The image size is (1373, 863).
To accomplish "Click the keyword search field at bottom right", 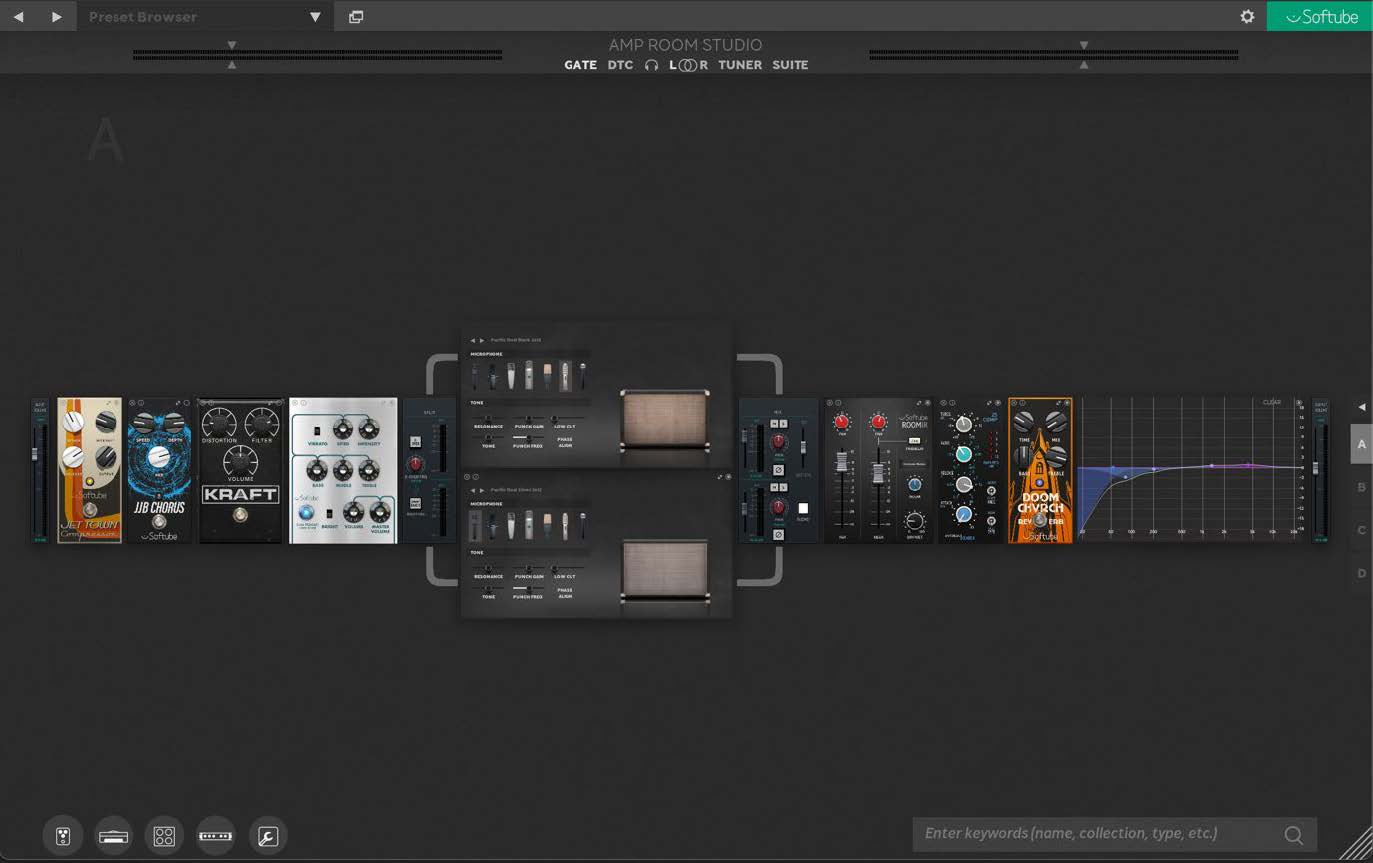I will click(1100, 833).
